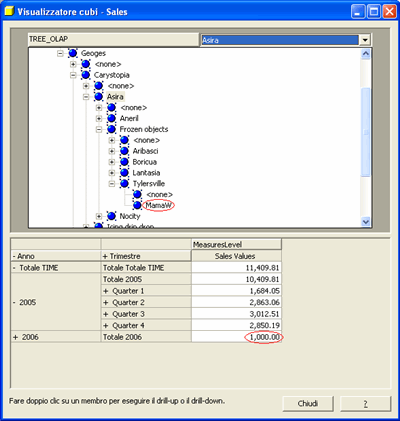Click the blue sphere icon next to Carystopia
This screenshot has width=400, height=421.
click(86, 75)
